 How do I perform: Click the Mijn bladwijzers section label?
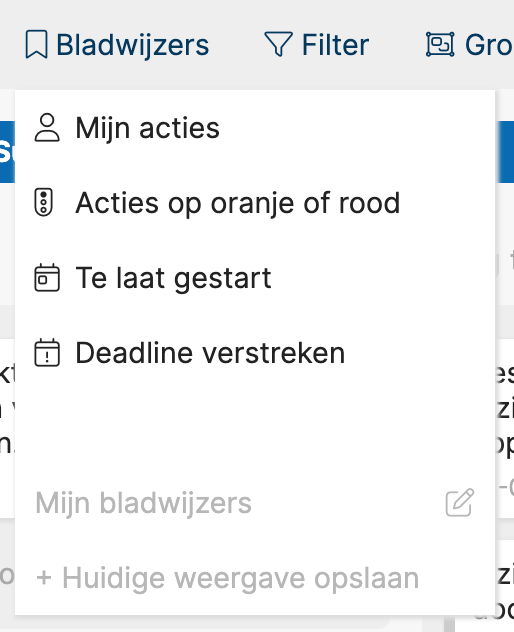pyautogui.click(x=144, y=503)
